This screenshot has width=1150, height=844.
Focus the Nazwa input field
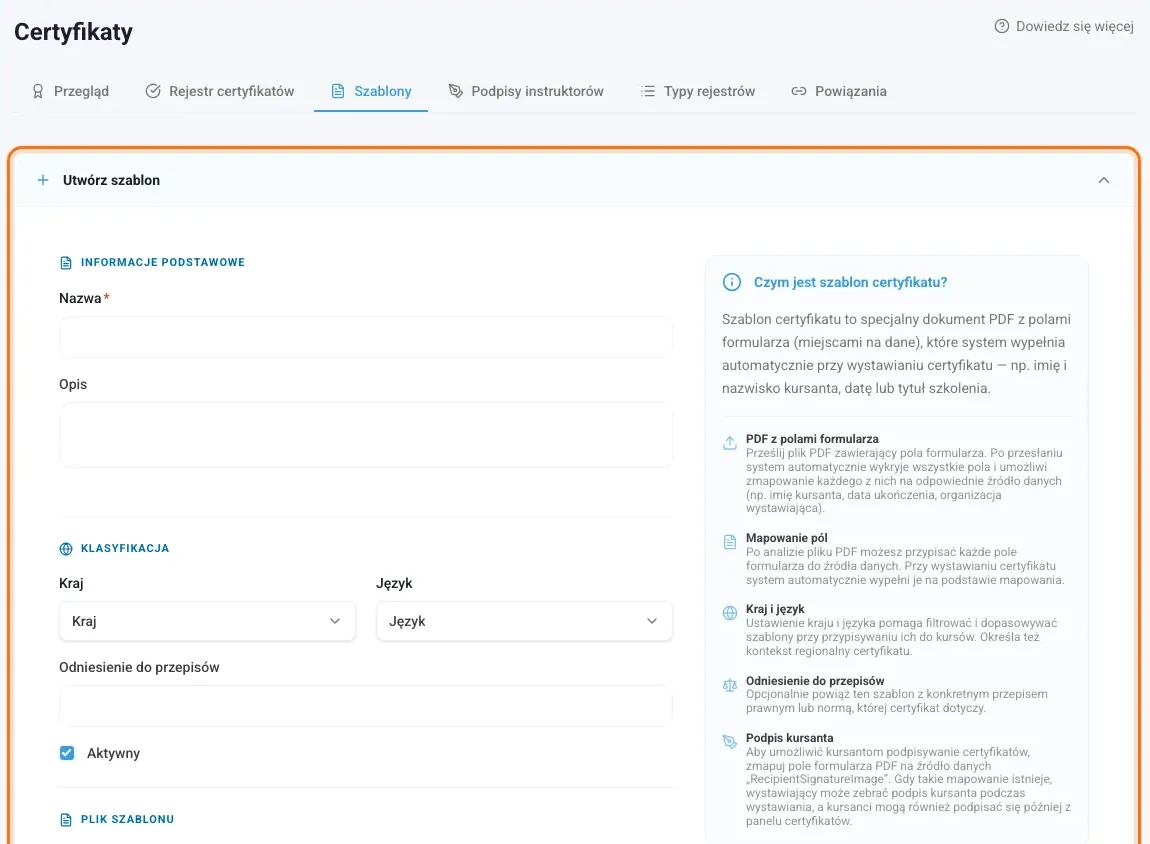[366, 337]
